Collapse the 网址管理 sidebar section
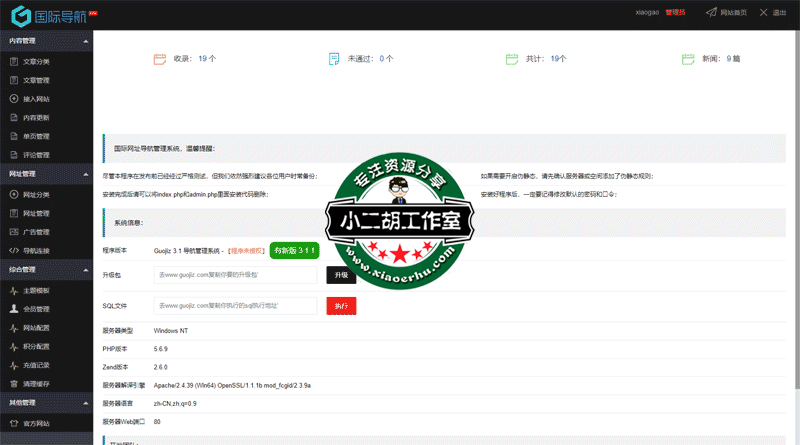Screen dimensions: 800x445 click(x=87, y=174)
